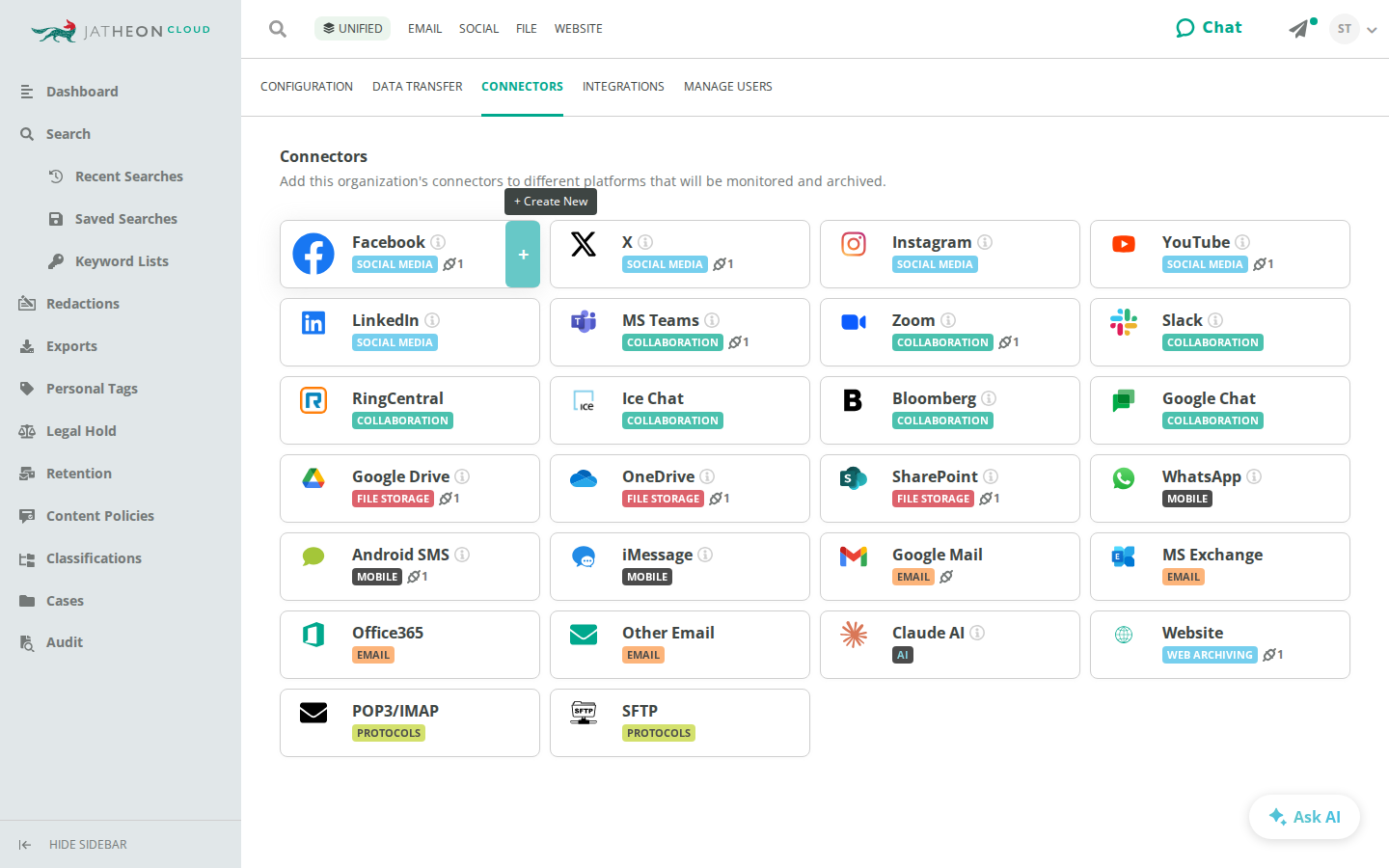Select the Social archive view
The image size is (1389, 868).
pyautogui.click(x=478, y=29)
